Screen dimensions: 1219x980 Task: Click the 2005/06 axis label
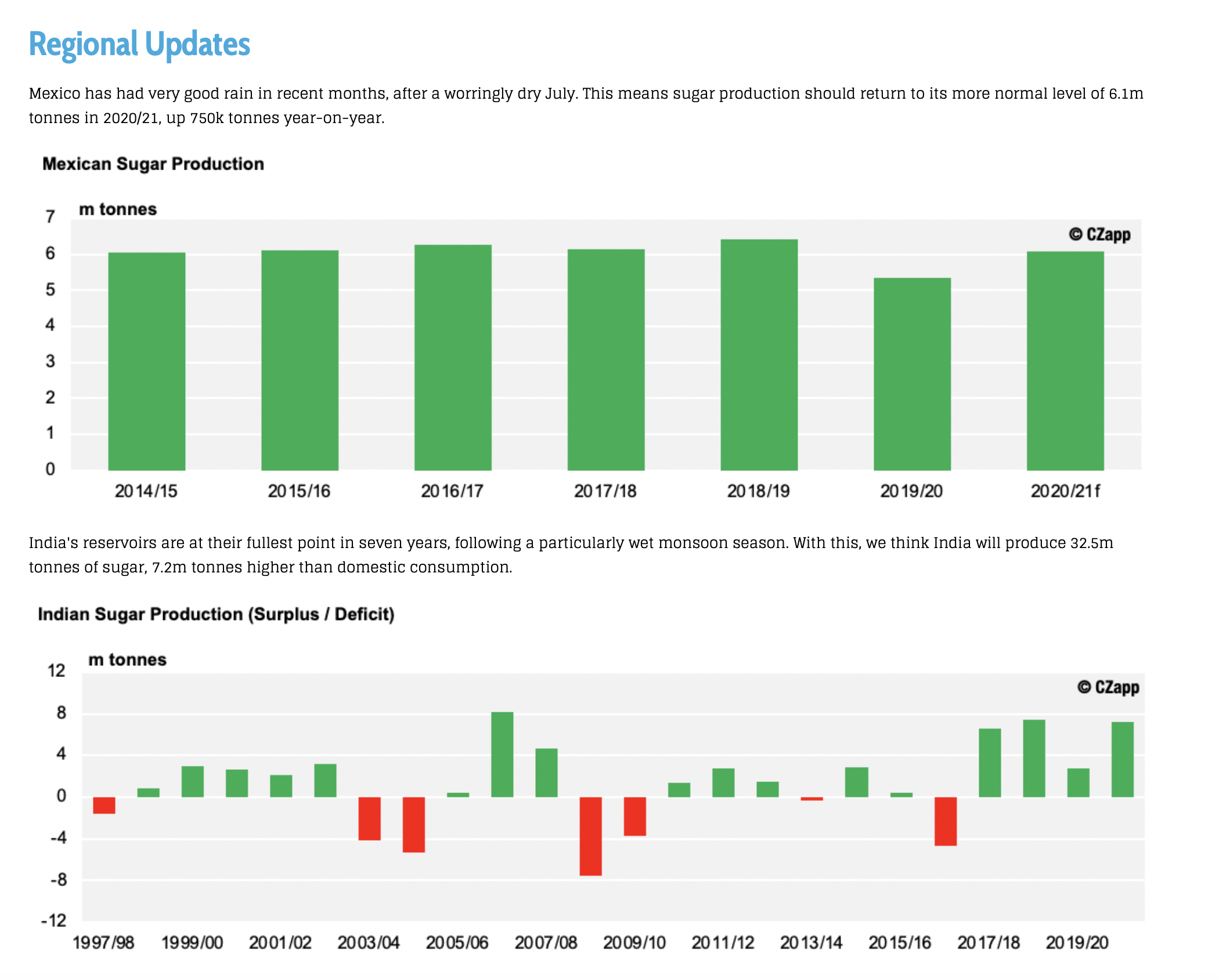(x=457, y=942)
